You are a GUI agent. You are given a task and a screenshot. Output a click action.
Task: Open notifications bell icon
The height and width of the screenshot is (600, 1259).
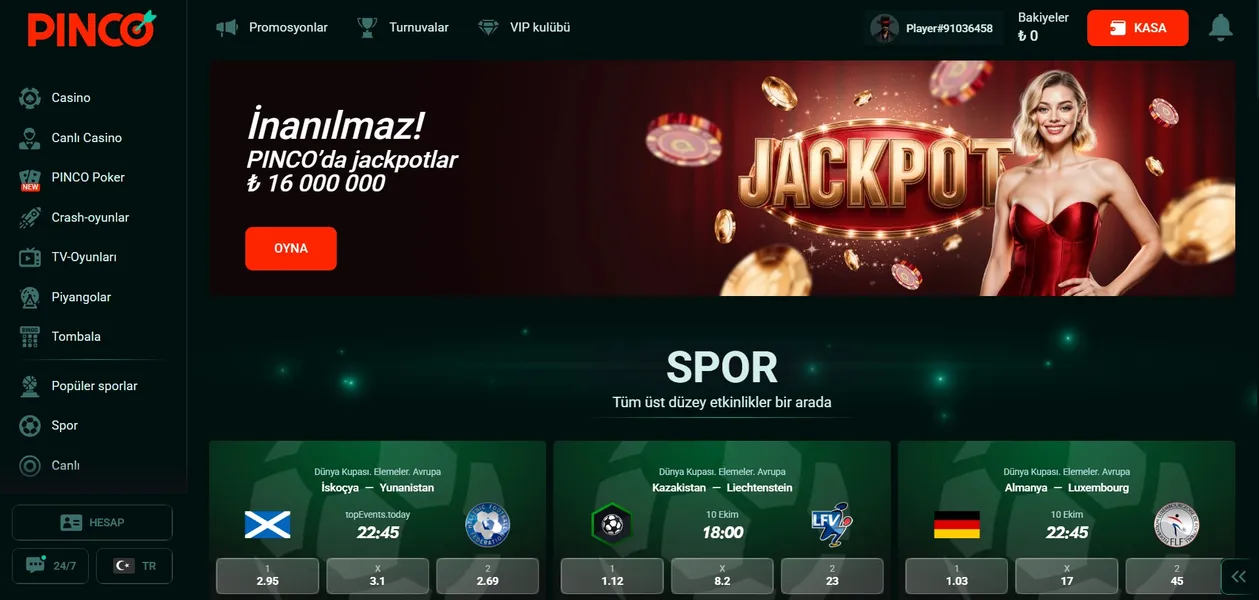pyautogui.click(x=1220, y=28)
